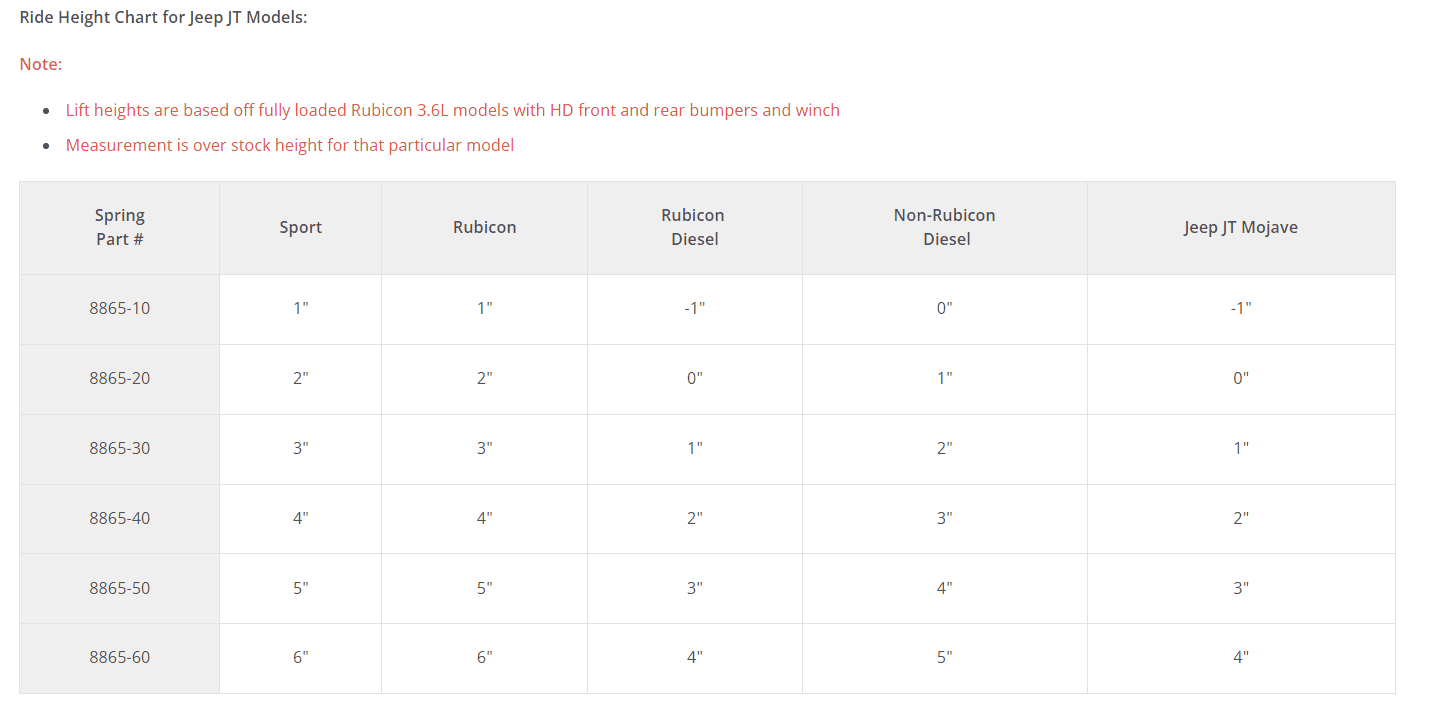
Task: Pick the Sport lift value in row 8865-20
Action: tap(301, 379)
